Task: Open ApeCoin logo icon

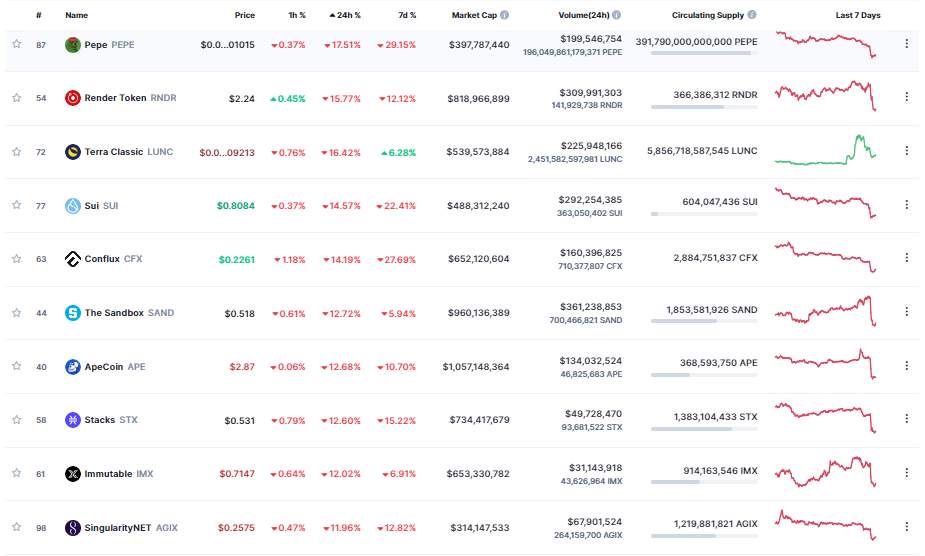Action: [73, 367]
